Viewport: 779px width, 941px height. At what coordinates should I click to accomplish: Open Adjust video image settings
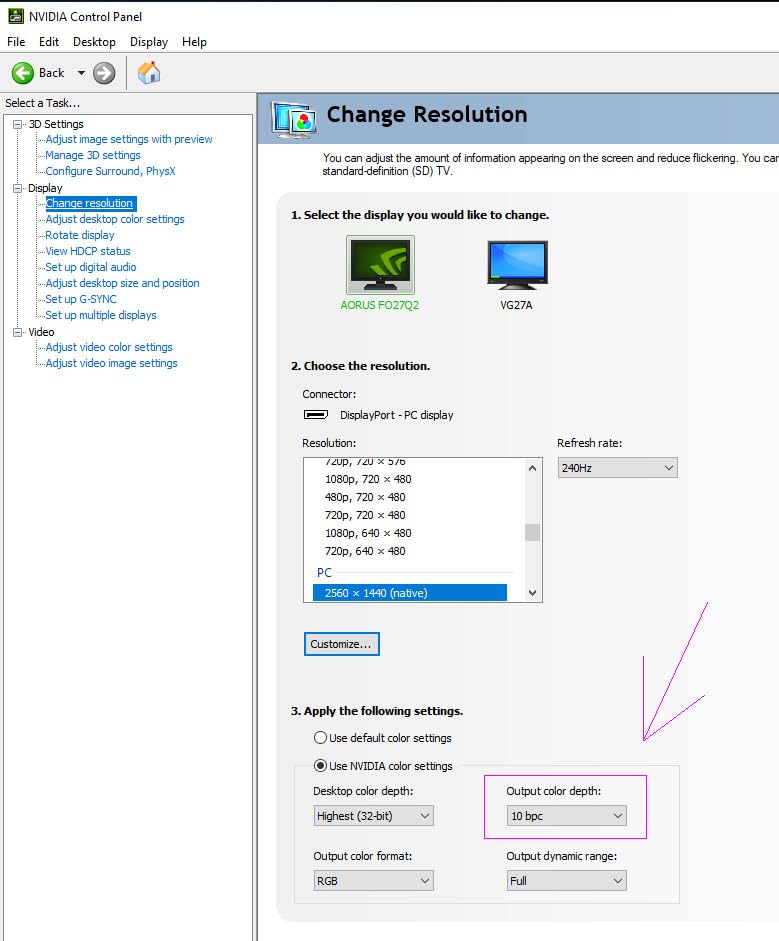coord(112,363)
